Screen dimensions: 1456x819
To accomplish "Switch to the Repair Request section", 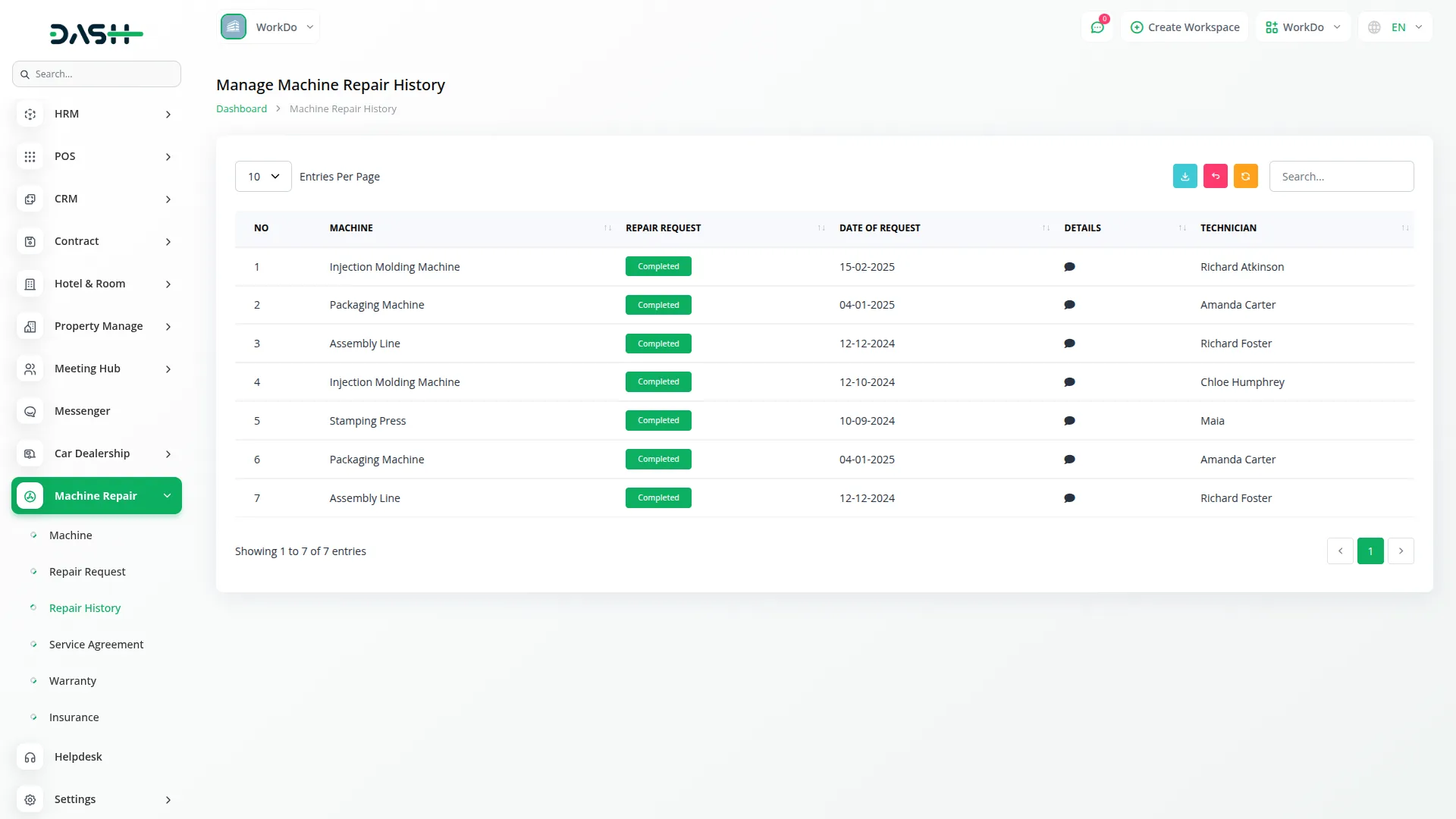I will (x=87, y=572).
